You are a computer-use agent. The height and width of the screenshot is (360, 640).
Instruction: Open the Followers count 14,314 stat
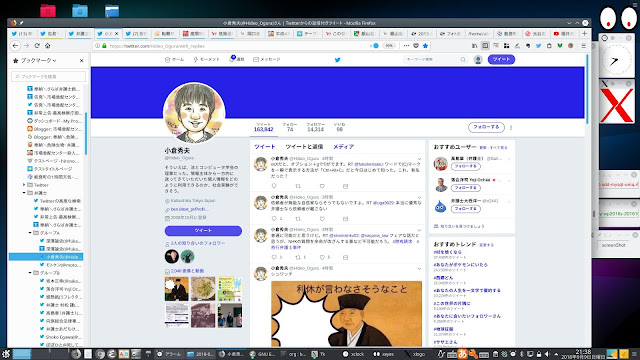point(316,127)
